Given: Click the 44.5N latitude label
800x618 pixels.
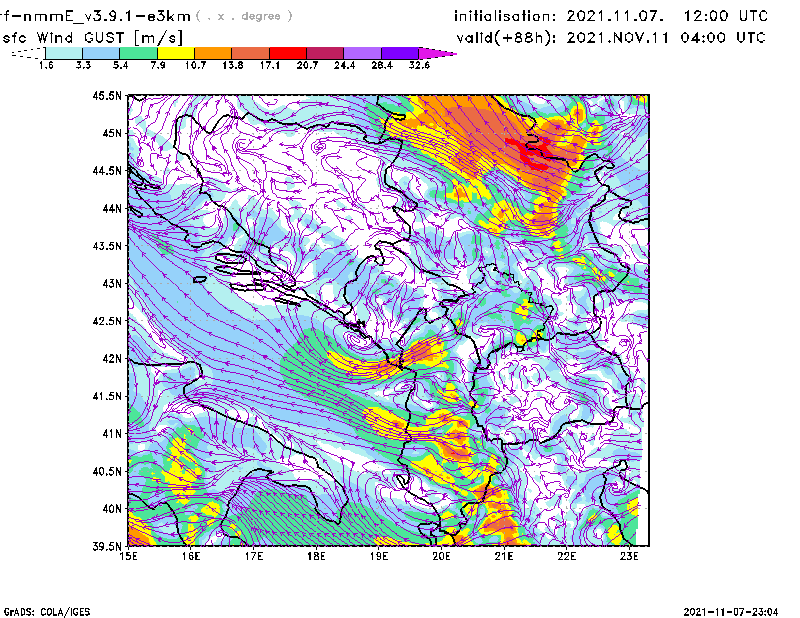Looking at the screenshot, I should 107,170.
